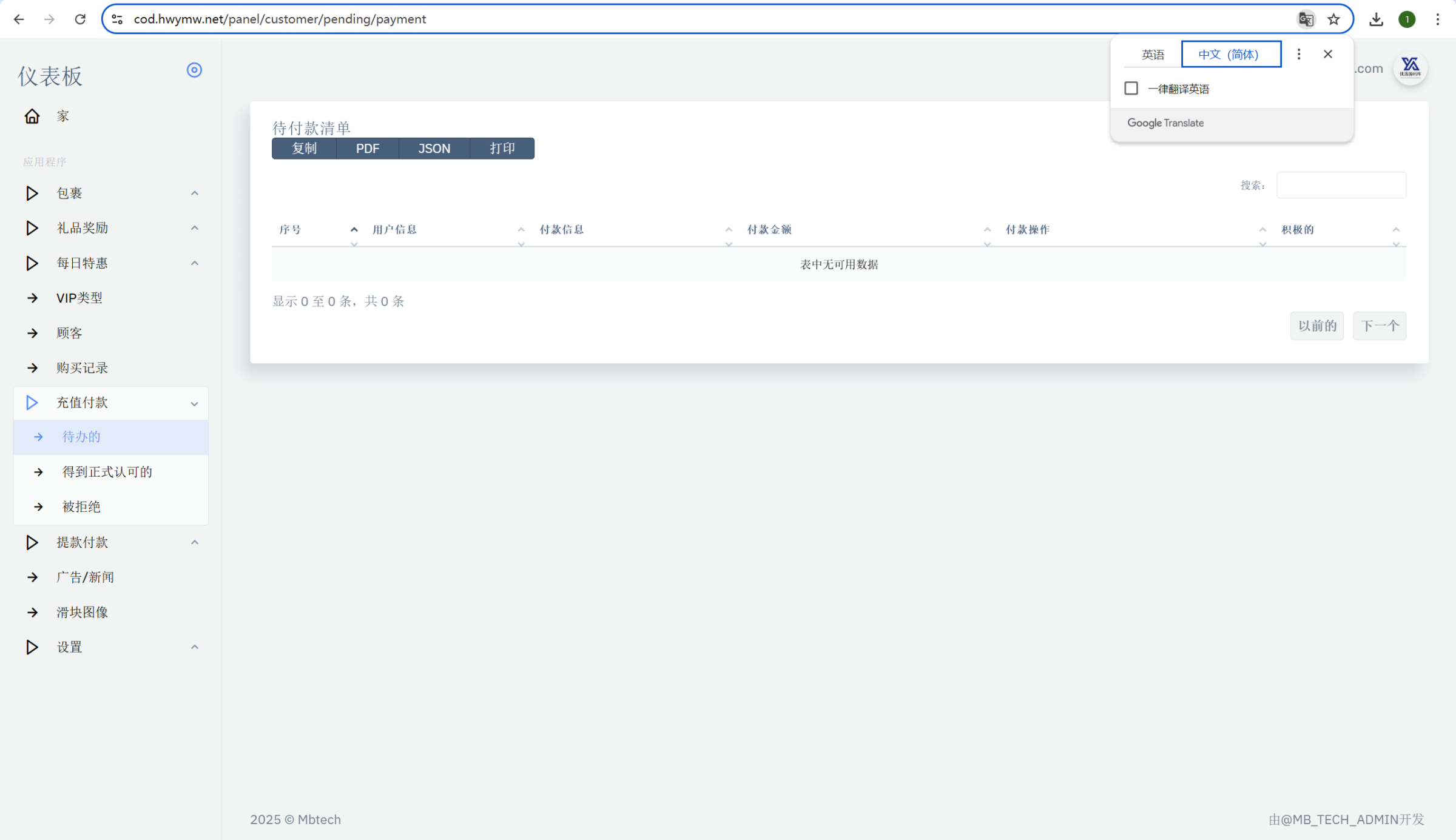Screen dimensions: 1456x840
Task: Bookmark this page with star icon
Action: 1333,19
